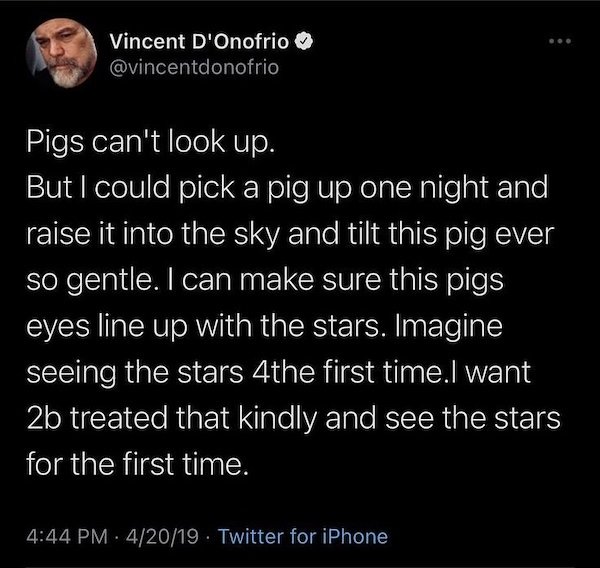Click the Twitter for iPhone source link
The height and width of the screenshot is (568, 600).
[302, 535]
